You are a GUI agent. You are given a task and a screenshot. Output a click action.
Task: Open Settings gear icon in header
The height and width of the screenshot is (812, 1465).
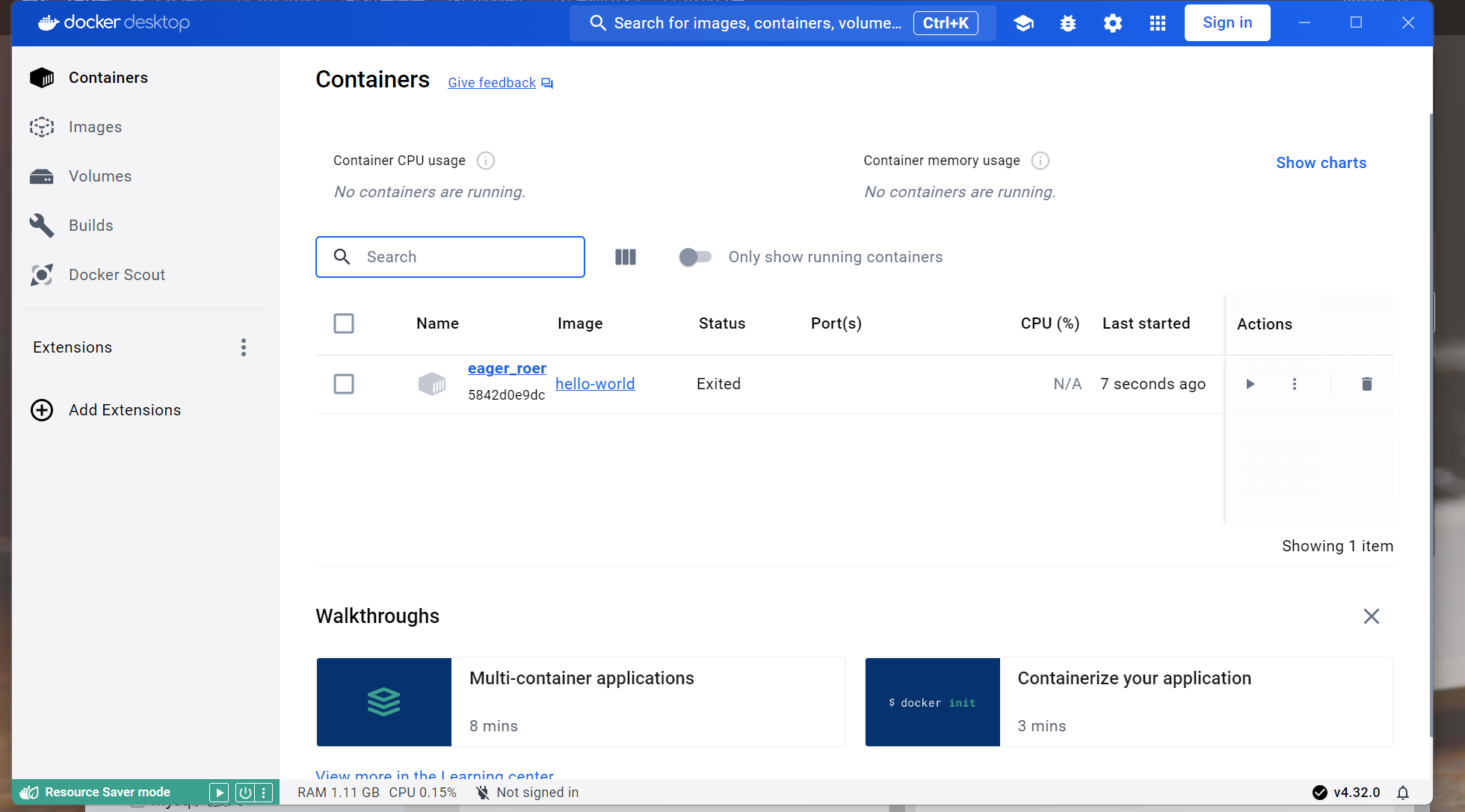[x=1113, y=23]
